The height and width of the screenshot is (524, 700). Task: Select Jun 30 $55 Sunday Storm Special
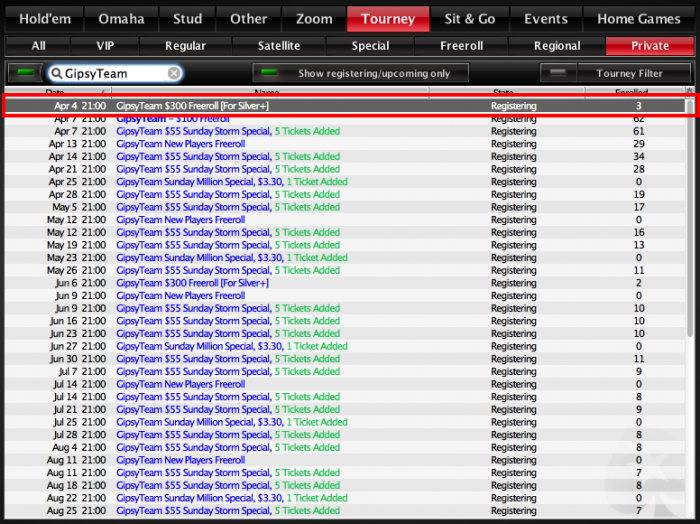[345, 359]
